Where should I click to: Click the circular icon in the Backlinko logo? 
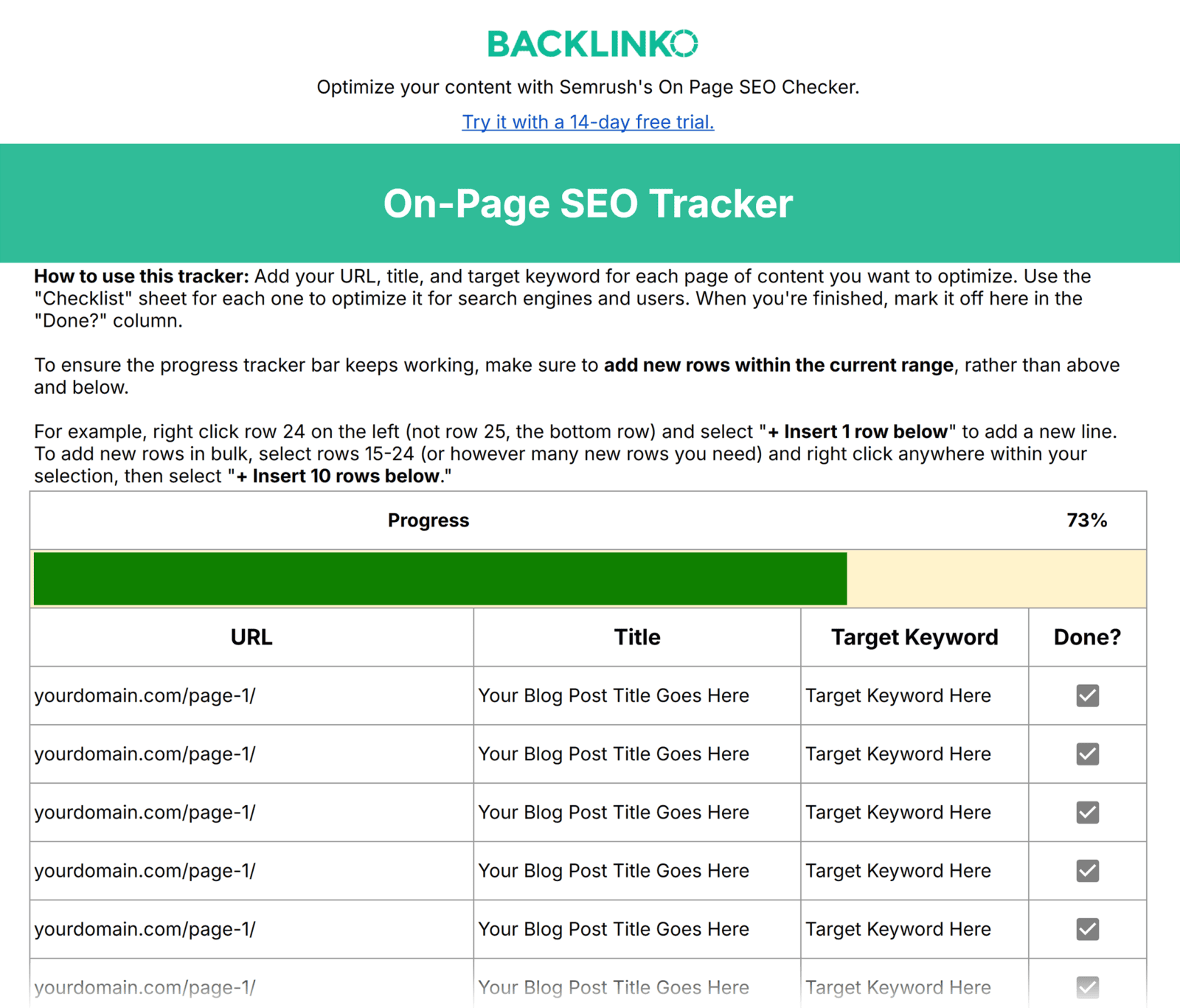(686, 43)
